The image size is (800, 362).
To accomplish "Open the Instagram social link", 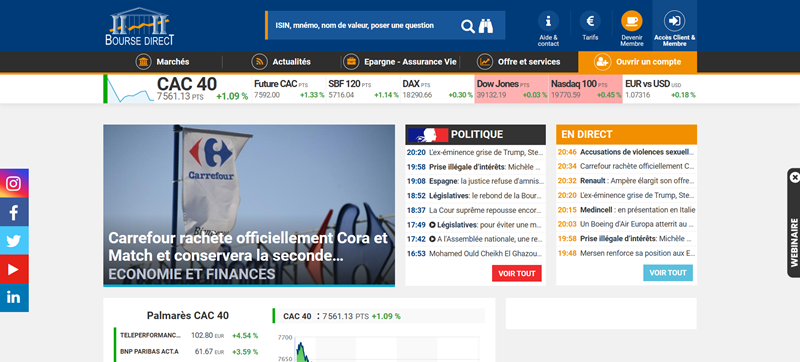I will pyautogui.click(x=14, y=183).
